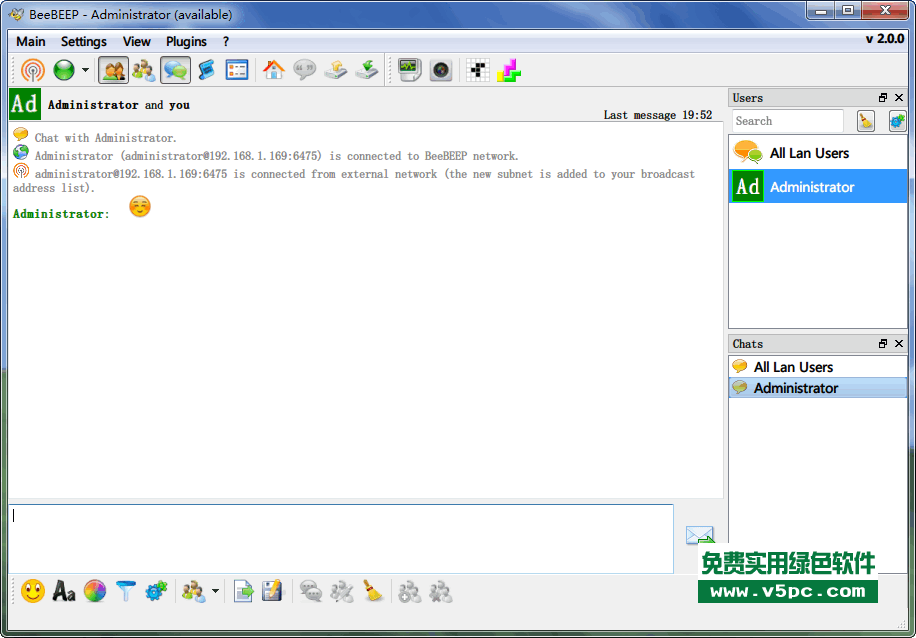Viewport: 916px width, 638px height.
Task: Click the green "Administrator:" sender name
Action: pyautogui.click(x=61, y=214)
